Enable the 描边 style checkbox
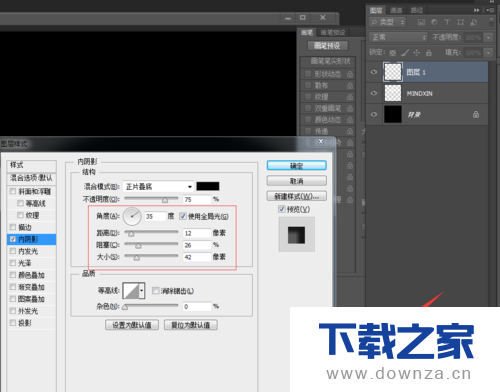Viewport: 500px width, 392px height. 13,227
